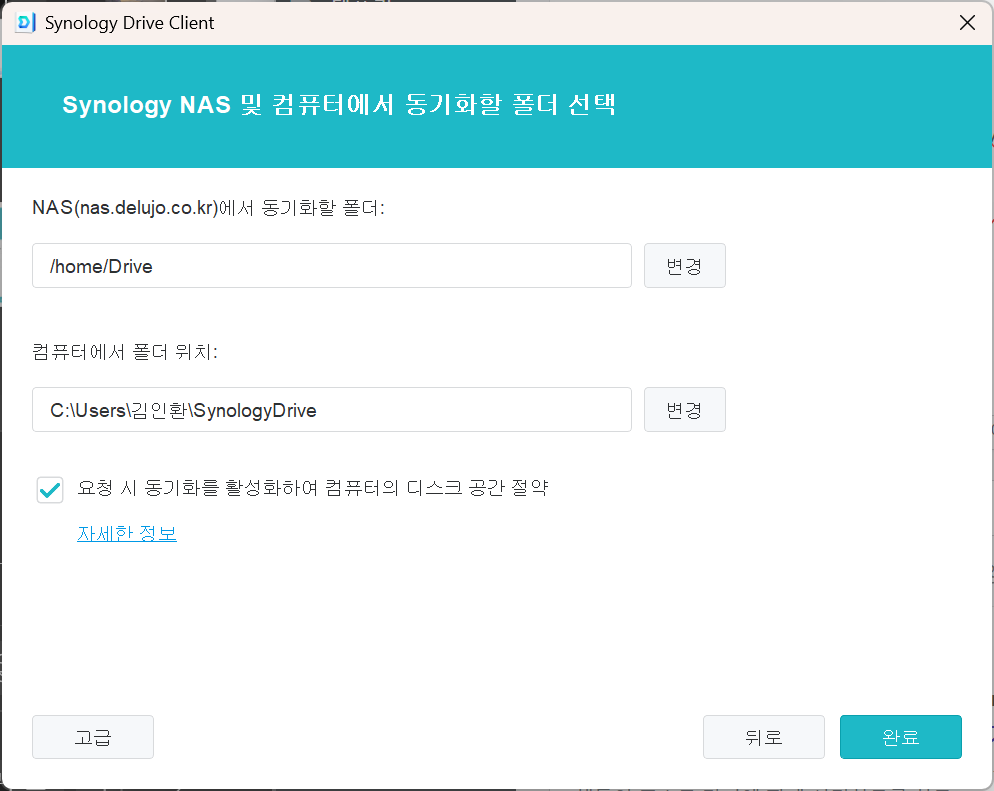Finish setup with the 완료 button
This screenshot has width=994, height=791.
pyautogui.click(x=900, y=736)
